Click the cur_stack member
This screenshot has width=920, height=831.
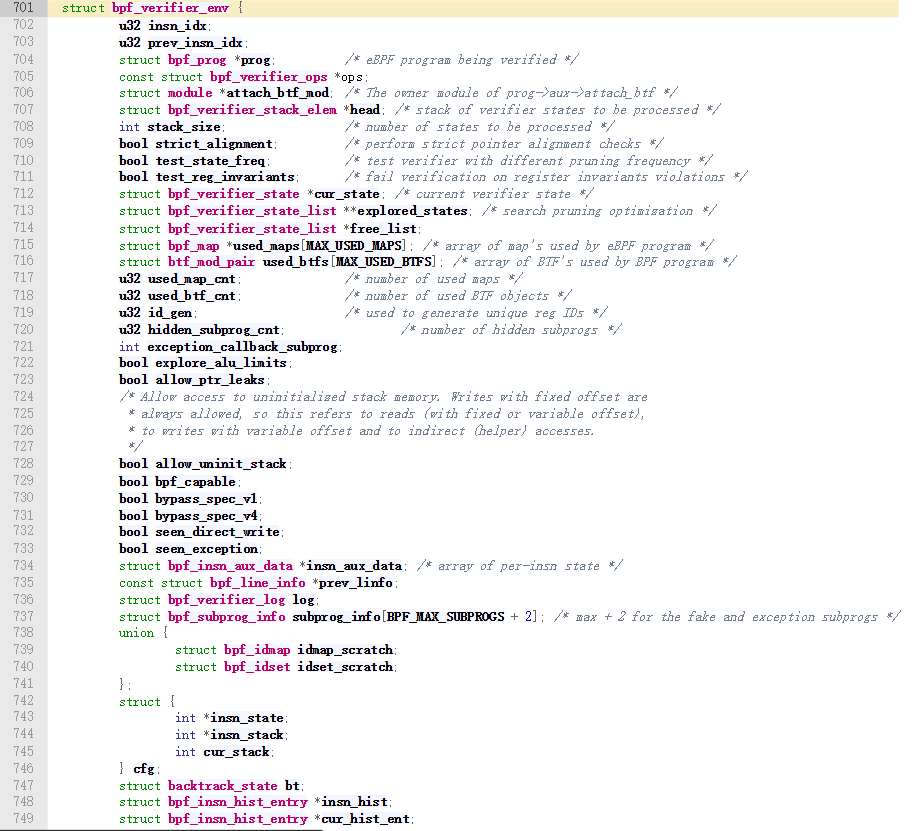coord(236,752)
